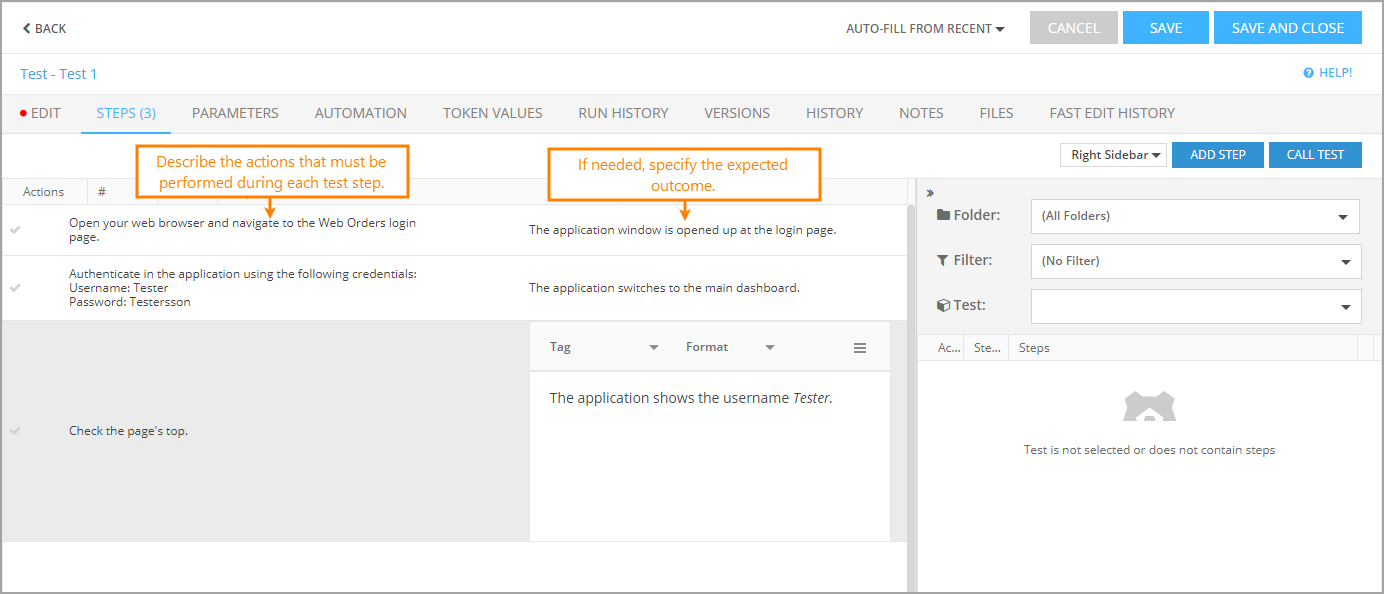The image size is (1384, 594).
Task: Switch to the PARAMETERS tab
Action: (235, 113)
